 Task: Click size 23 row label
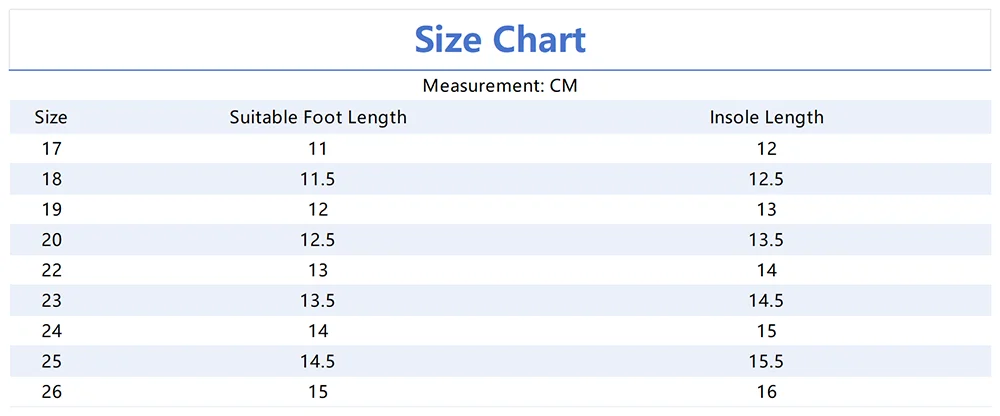(x=51, y=301)
